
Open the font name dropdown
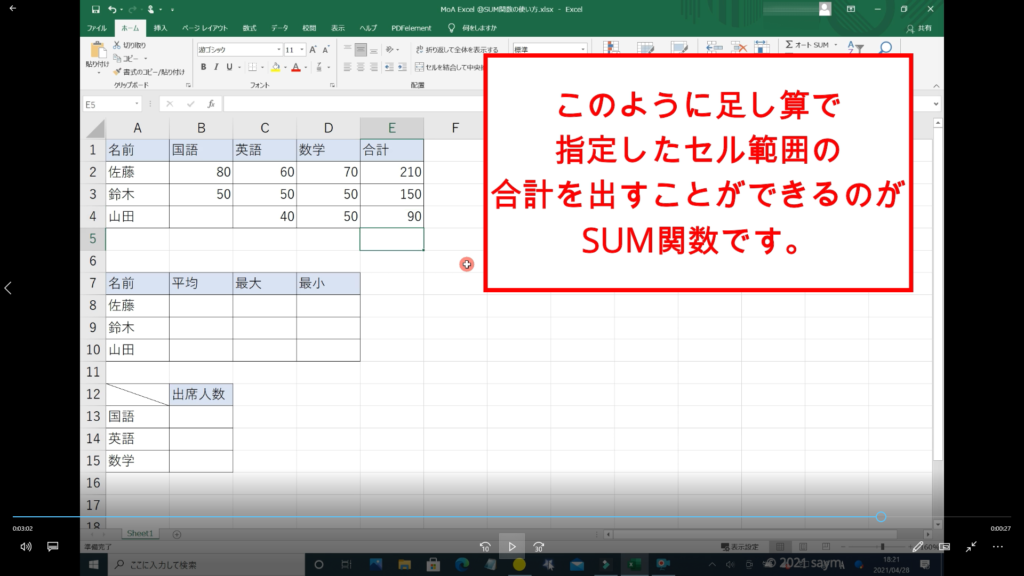(278, 49)
